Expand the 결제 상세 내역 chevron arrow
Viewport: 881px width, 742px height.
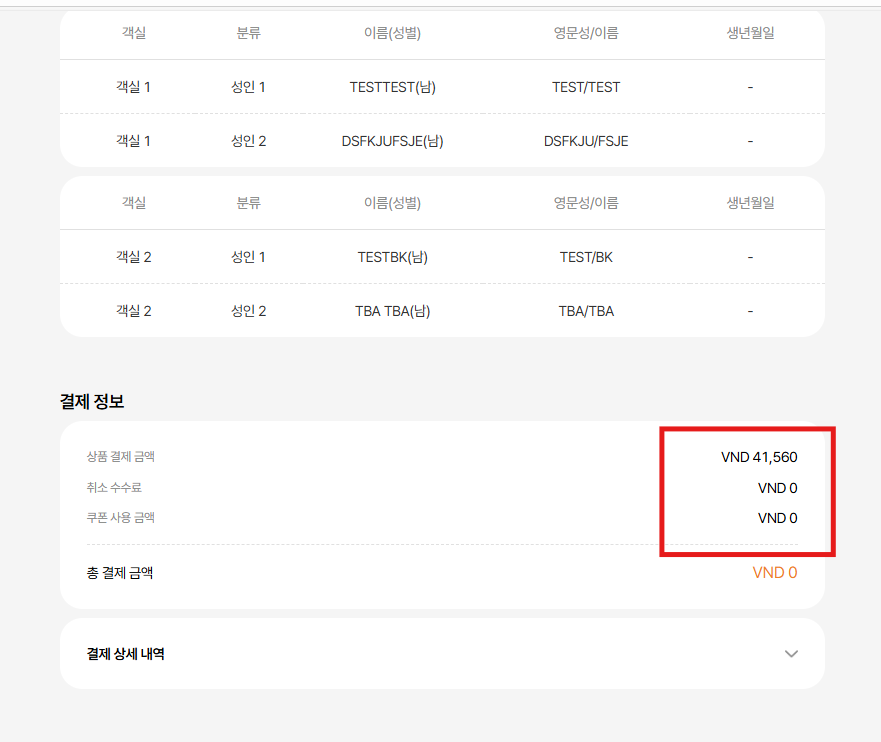coord(791,654)
